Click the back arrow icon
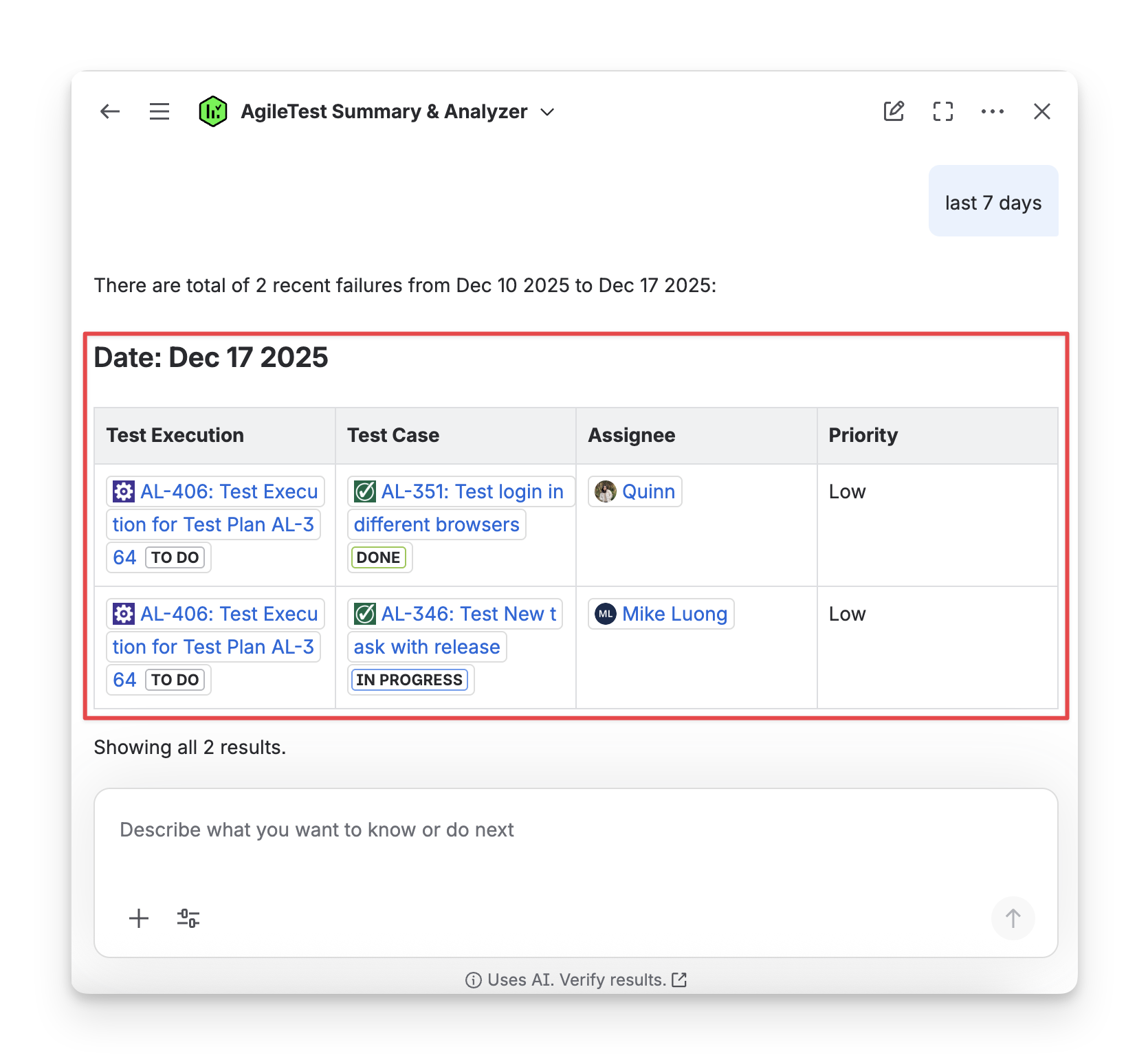The width and height of the screenshot is (1148, 1064). 110,111
